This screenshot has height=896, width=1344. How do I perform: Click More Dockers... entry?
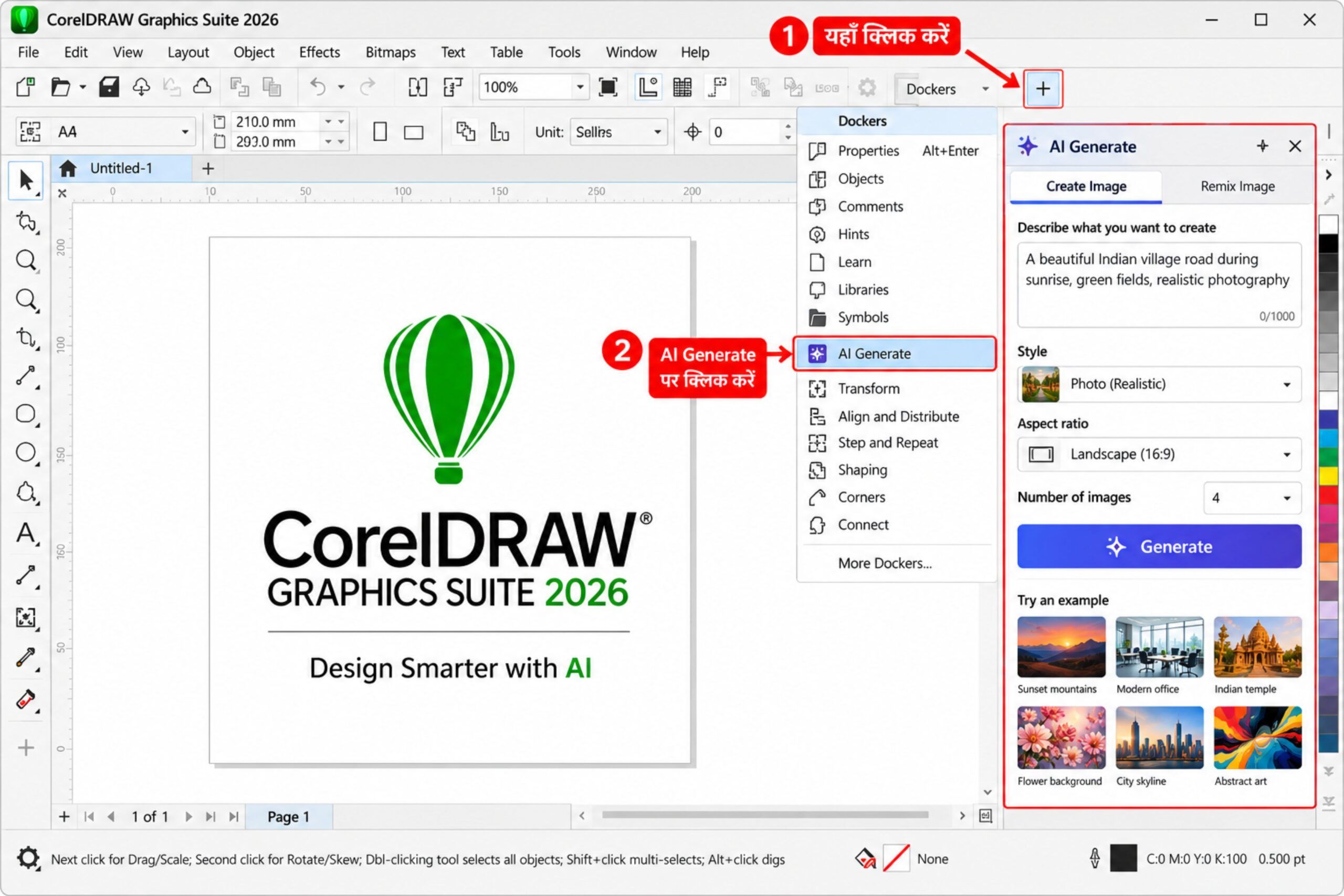pyautogui.click(x=885, y=563)
